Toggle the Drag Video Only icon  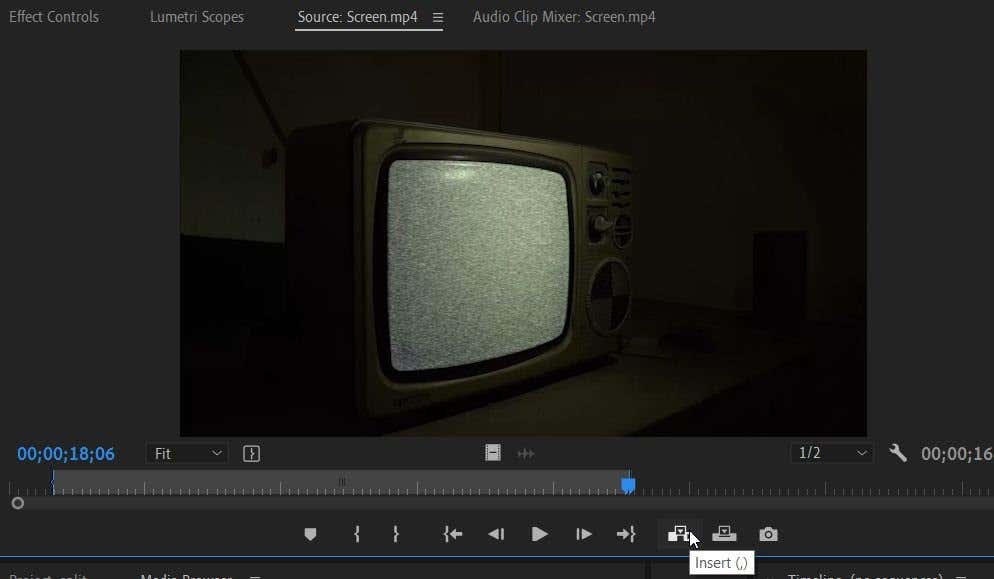(493, 453)
